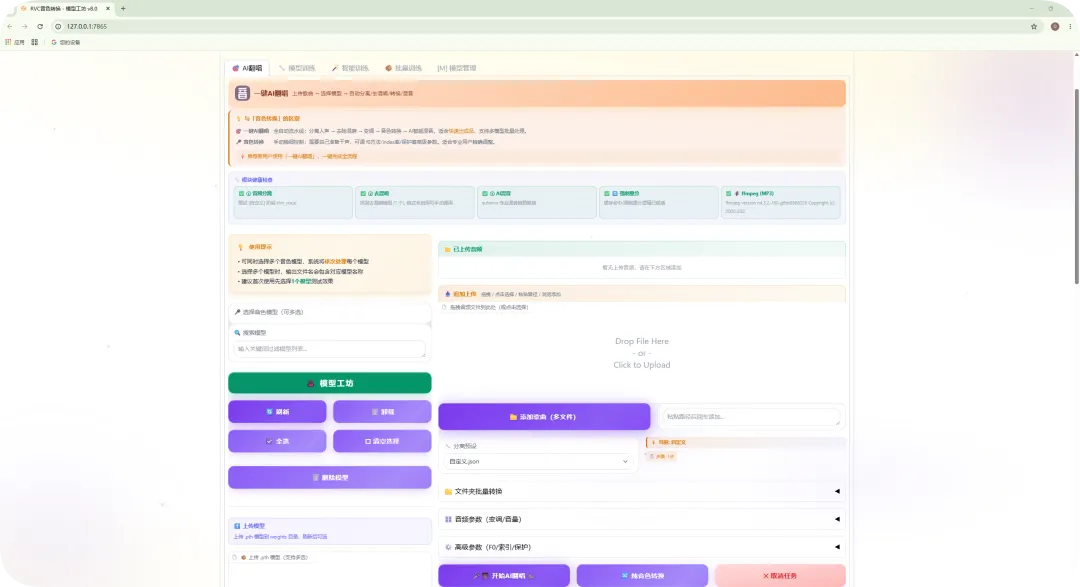Focus the 搜索模型 keyword input field
Viewport: 1080px width, 587px height.
(330, 349)
